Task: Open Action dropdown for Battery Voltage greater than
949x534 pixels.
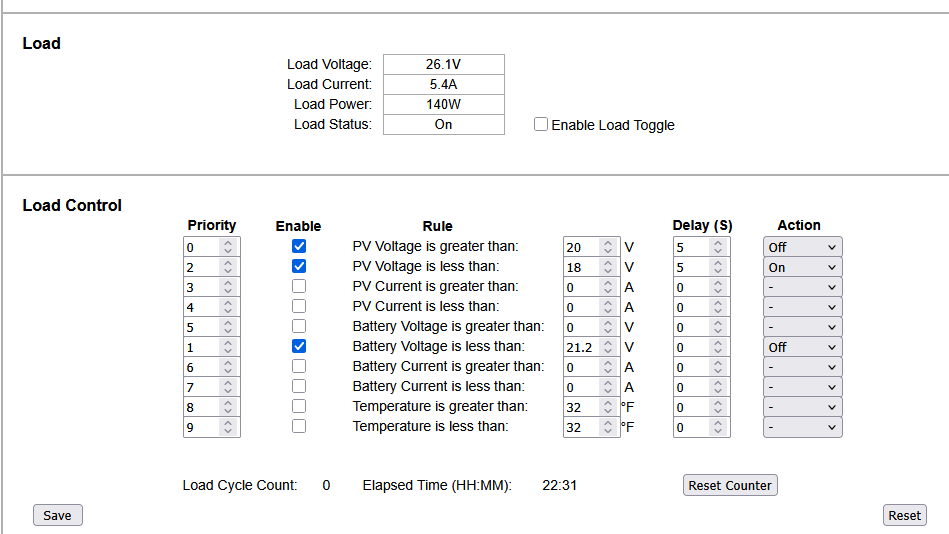Action: [x=803, y=327]
